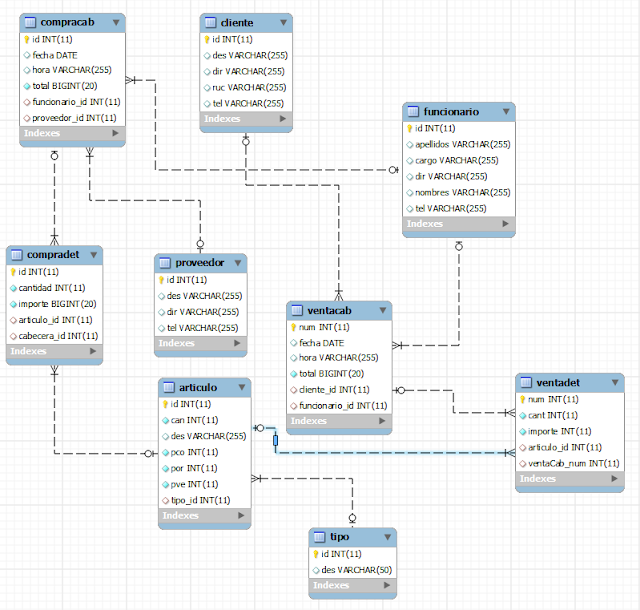Expand Indexes section of proveedor table
Screen dimensions: 640x610
pyautogui.click(x=237, y=343)
